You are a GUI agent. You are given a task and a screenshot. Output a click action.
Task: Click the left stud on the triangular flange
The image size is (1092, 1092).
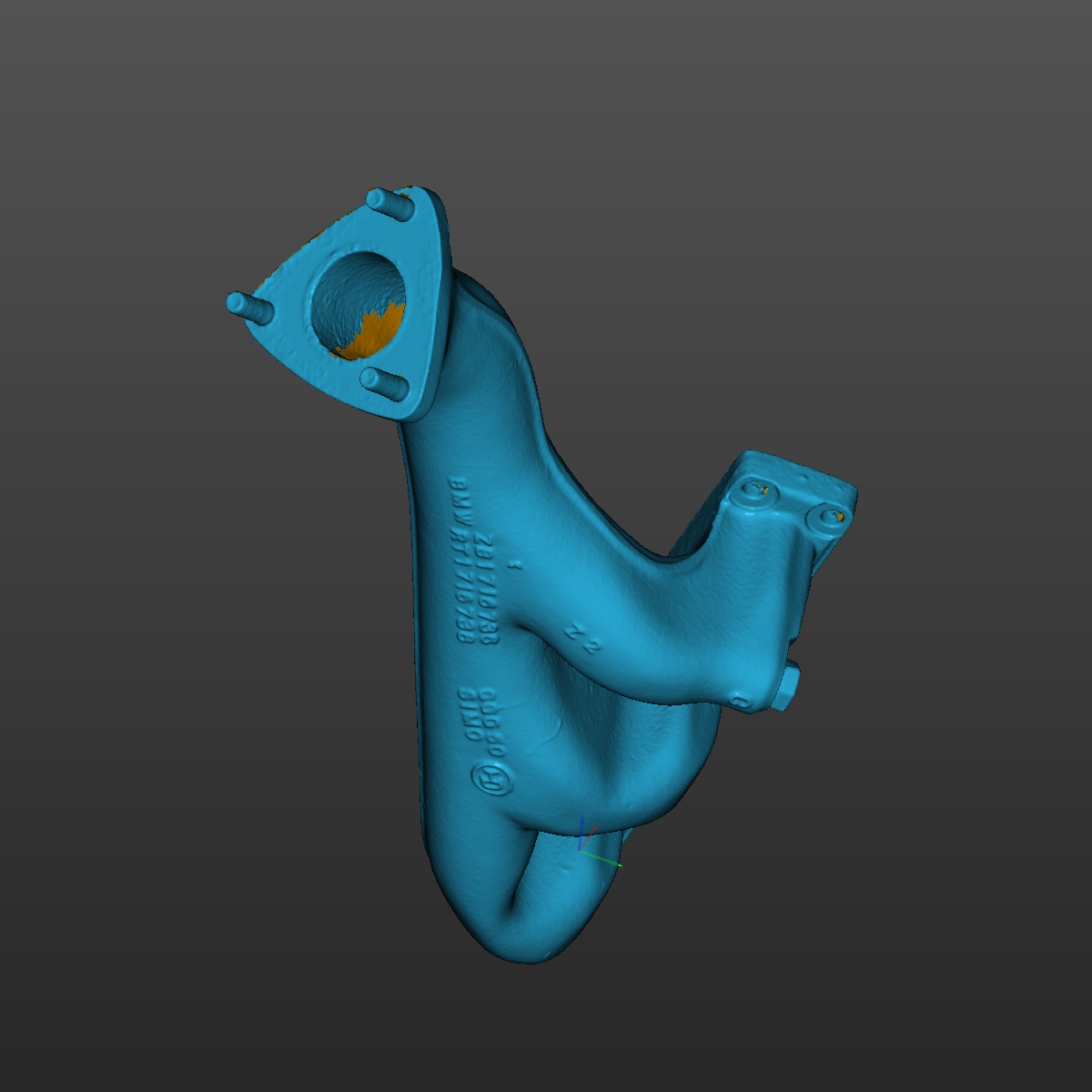[x=248, y=306]
